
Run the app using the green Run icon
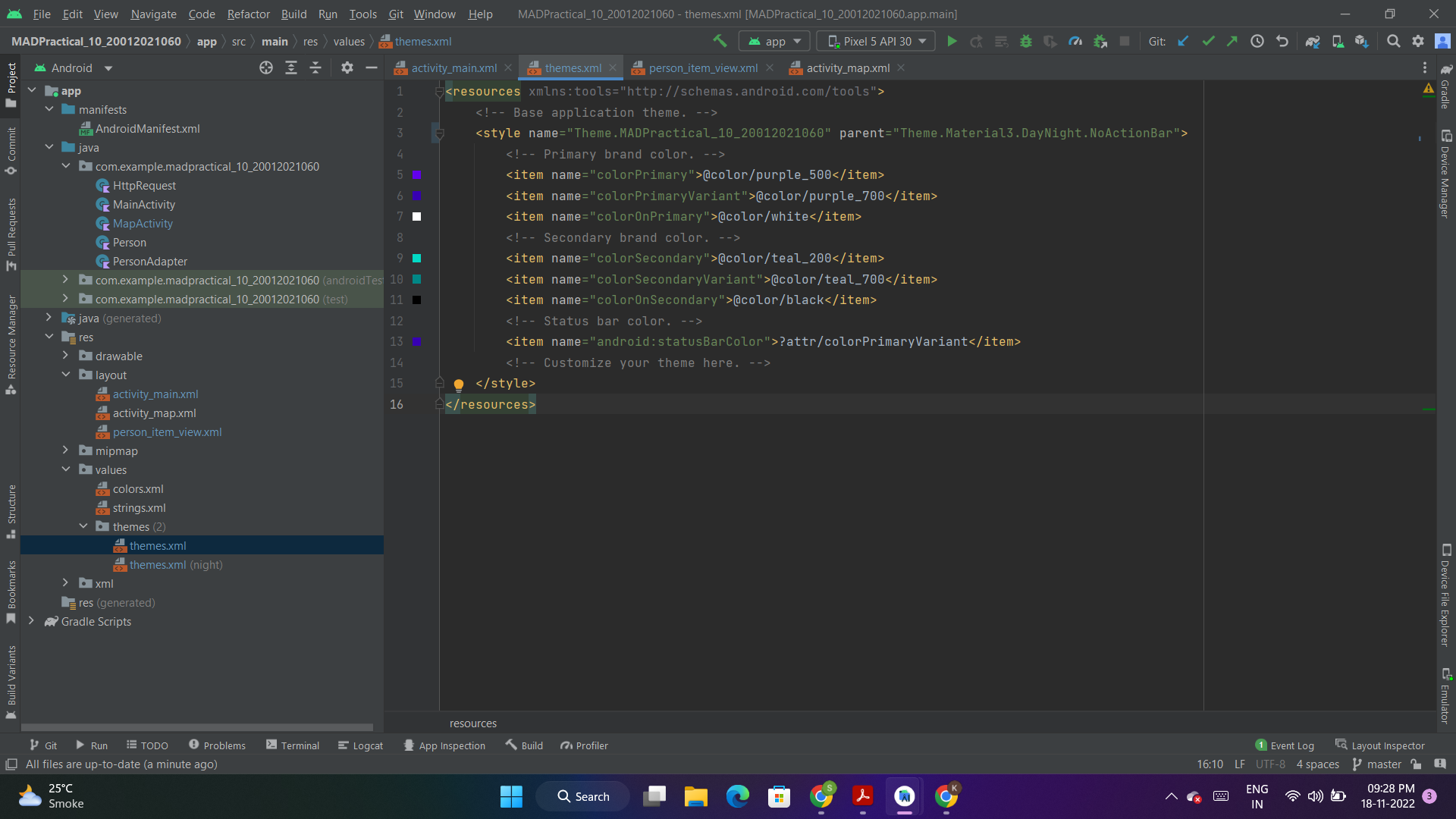pyautogui.click(x=952, y=41)
